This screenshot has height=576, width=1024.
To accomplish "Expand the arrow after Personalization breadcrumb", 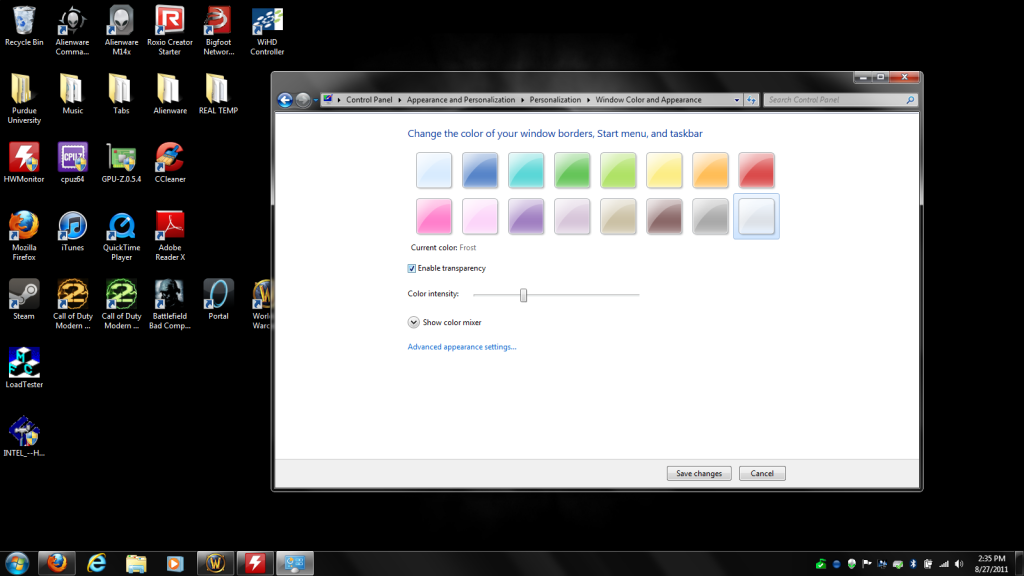I will pyautogui.click(x=588, y=100).
